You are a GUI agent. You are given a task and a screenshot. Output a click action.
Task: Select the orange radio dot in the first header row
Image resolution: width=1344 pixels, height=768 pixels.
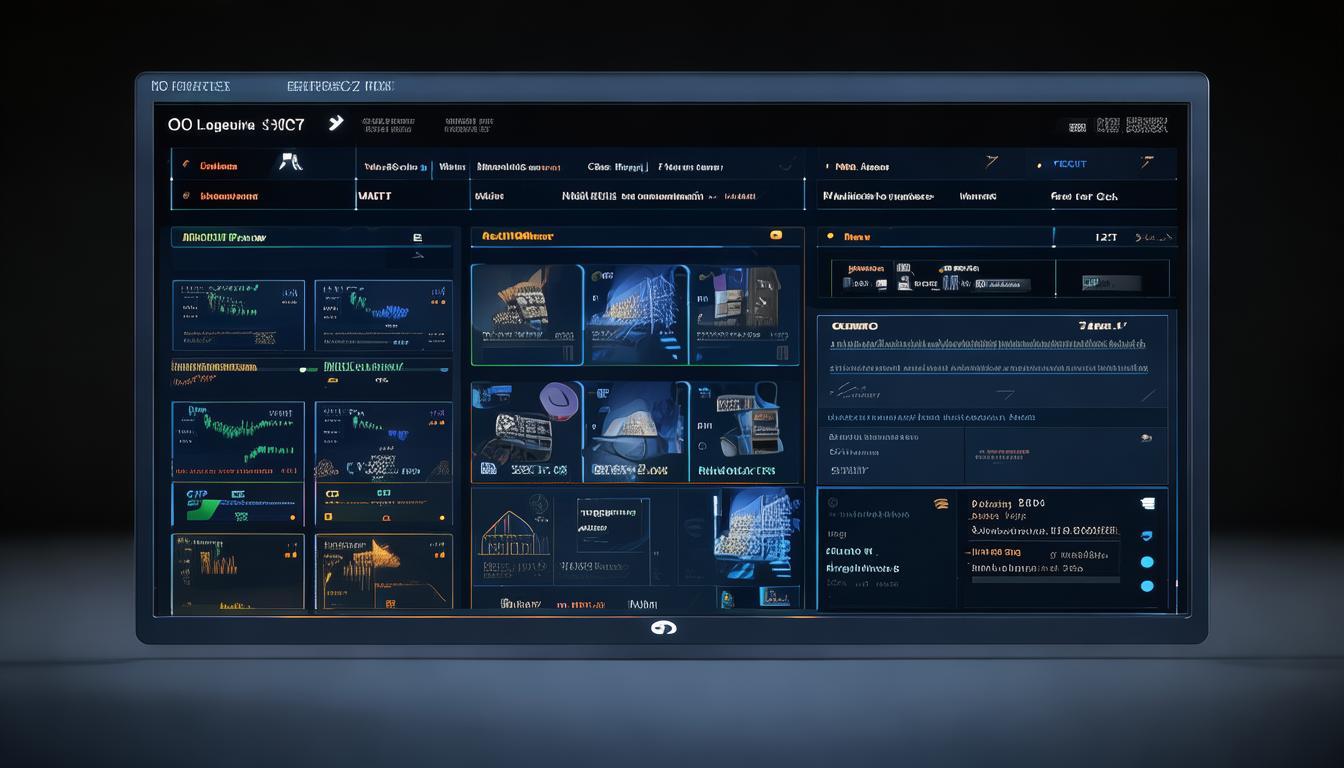coord(187,165)
